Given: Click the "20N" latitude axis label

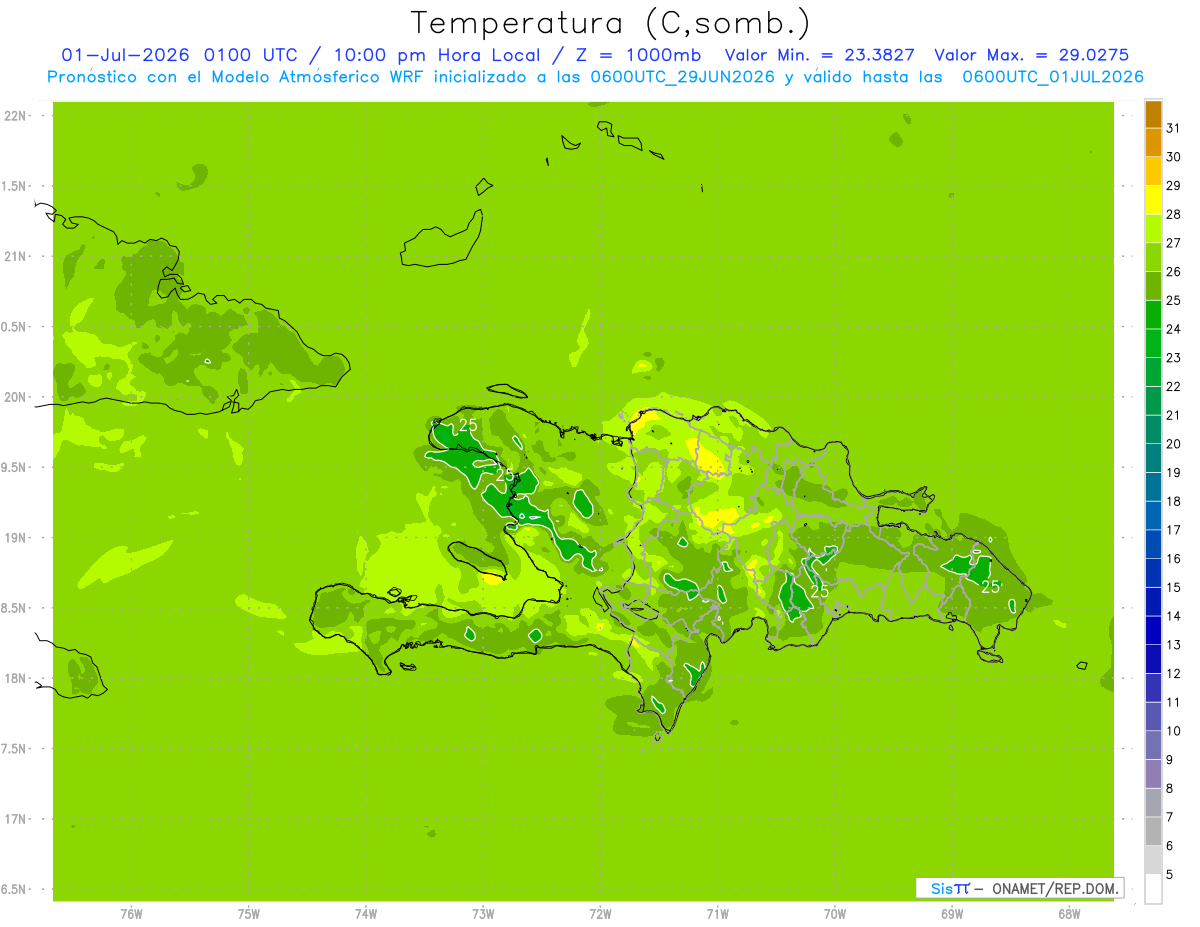Looking at the screenshot, I should point(16,397).
